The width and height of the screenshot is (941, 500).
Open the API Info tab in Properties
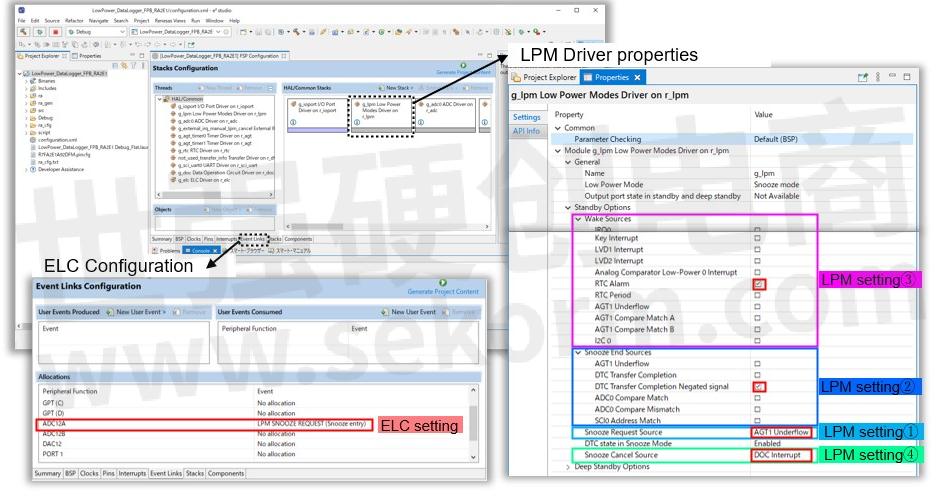click(526, 131)
